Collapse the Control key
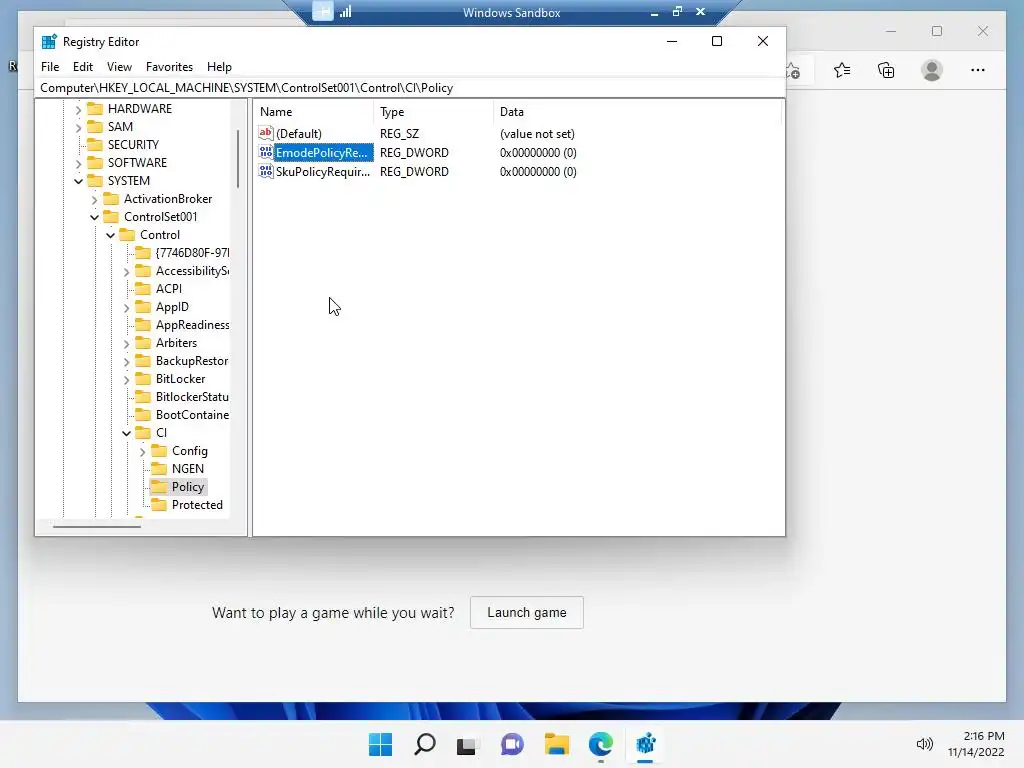The image size is (1024, 768). [x=110, y=235]
